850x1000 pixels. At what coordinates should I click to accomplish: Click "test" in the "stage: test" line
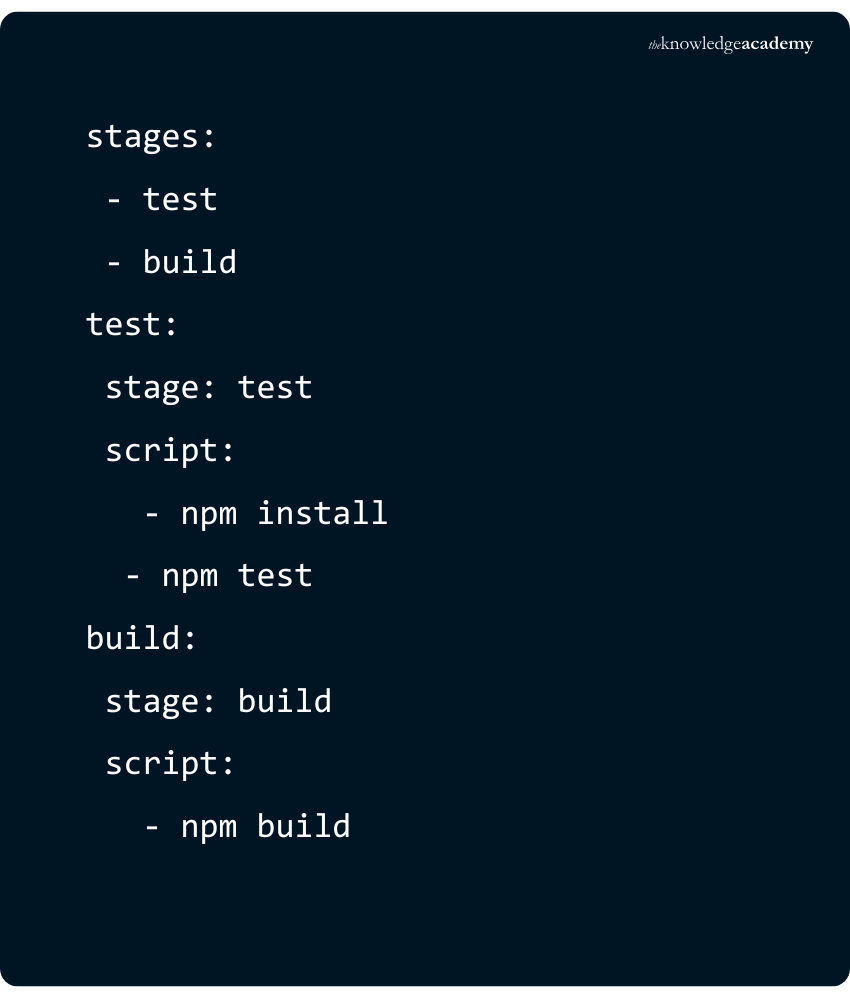pos(275,387)
